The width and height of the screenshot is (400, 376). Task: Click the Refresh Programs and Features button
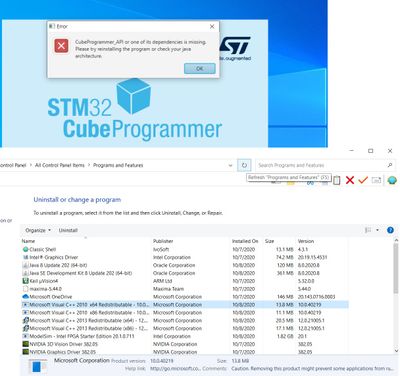click(x=244, y=165)
